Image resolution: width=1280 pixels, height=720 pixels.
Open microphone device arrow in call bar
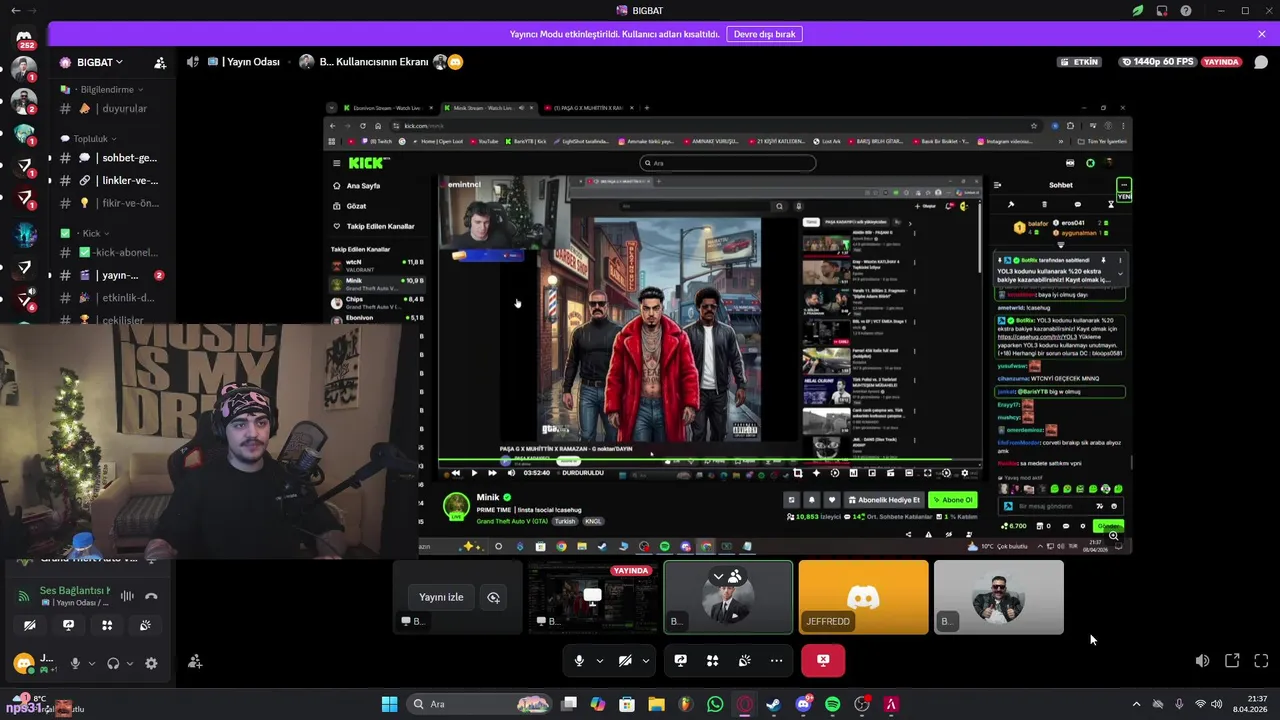(x=600, y=660)
